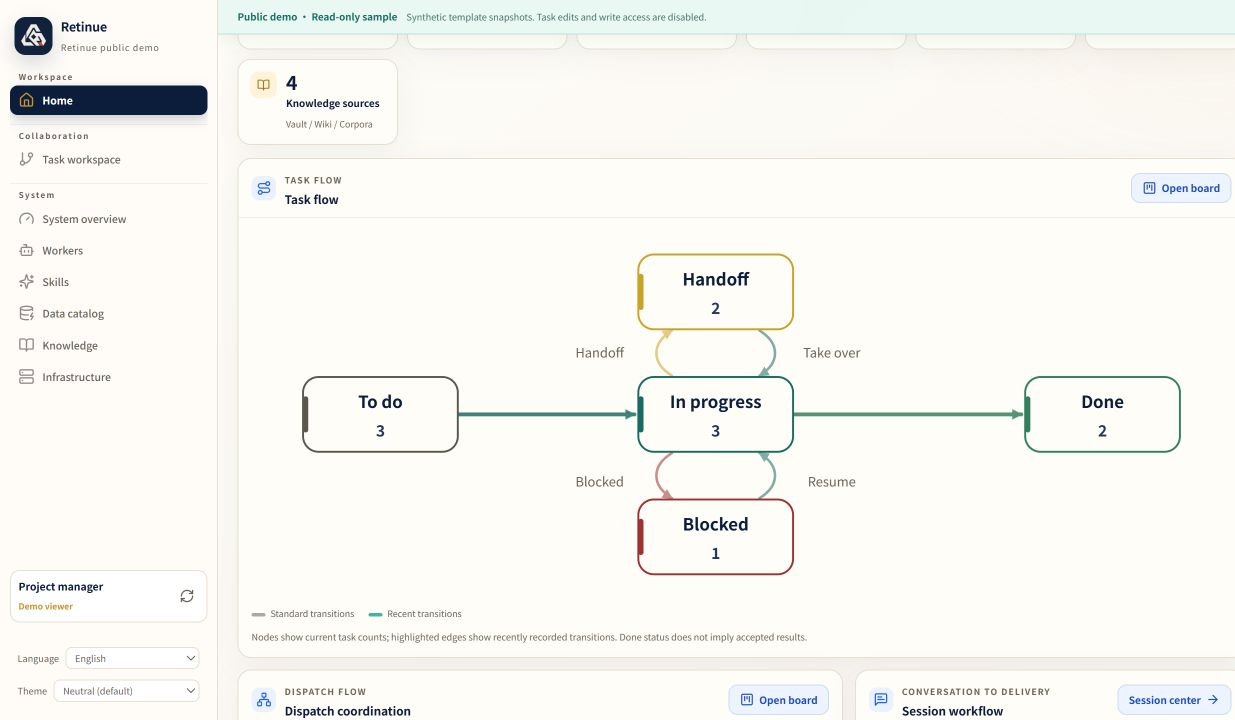Select the Blocked node
Screen dimensions: 1235x720
(x=716, y=537)
